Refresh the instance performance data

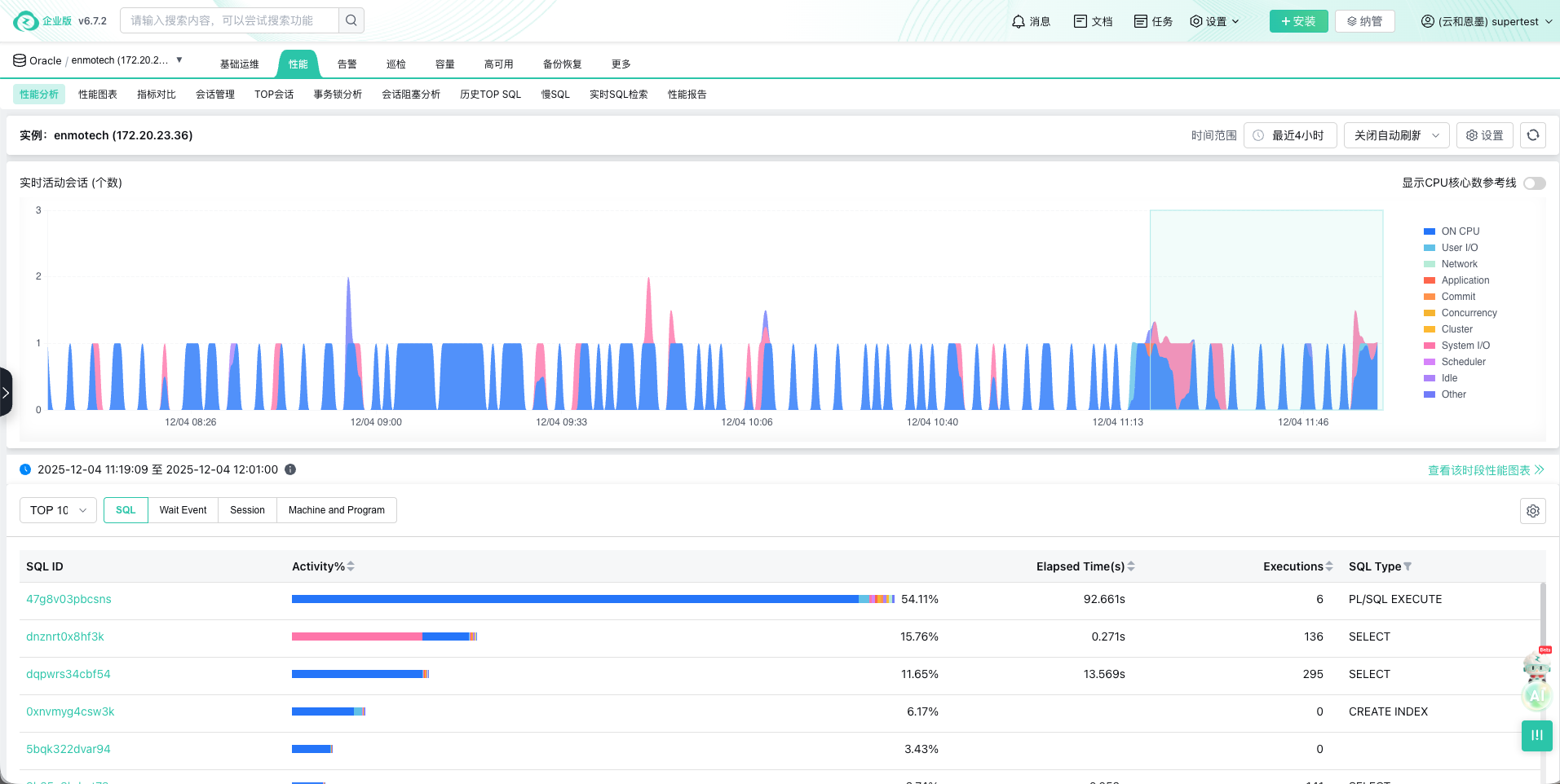(x=1532, y=135)
